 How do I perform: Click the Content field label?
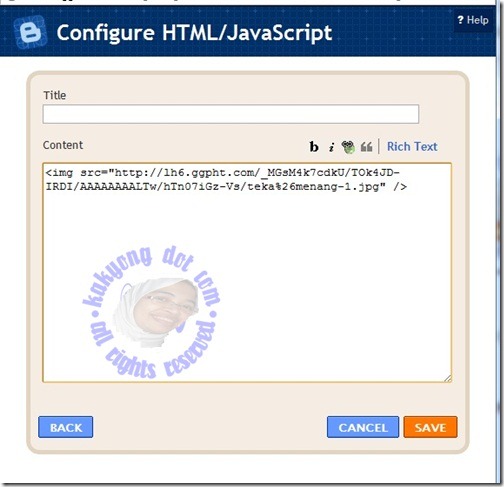63,145
